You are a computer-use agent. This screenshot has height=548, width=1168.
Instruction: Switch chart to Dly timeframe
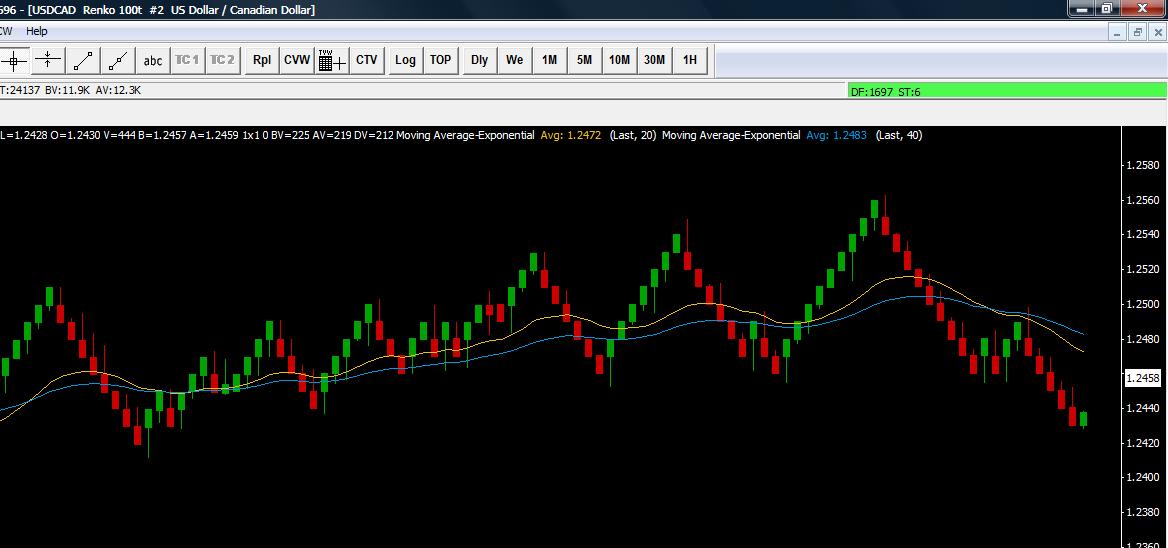click(x=480, y=60)
